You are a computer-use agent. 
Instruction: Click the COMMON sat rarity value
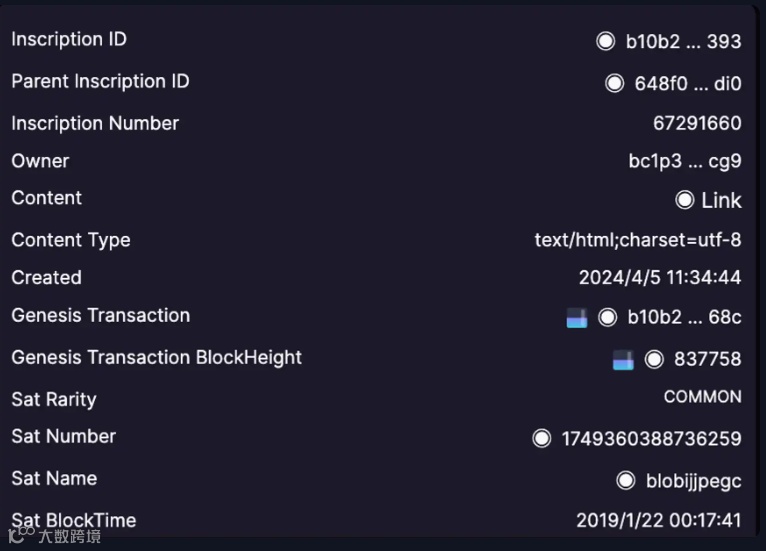coord(702,397)
